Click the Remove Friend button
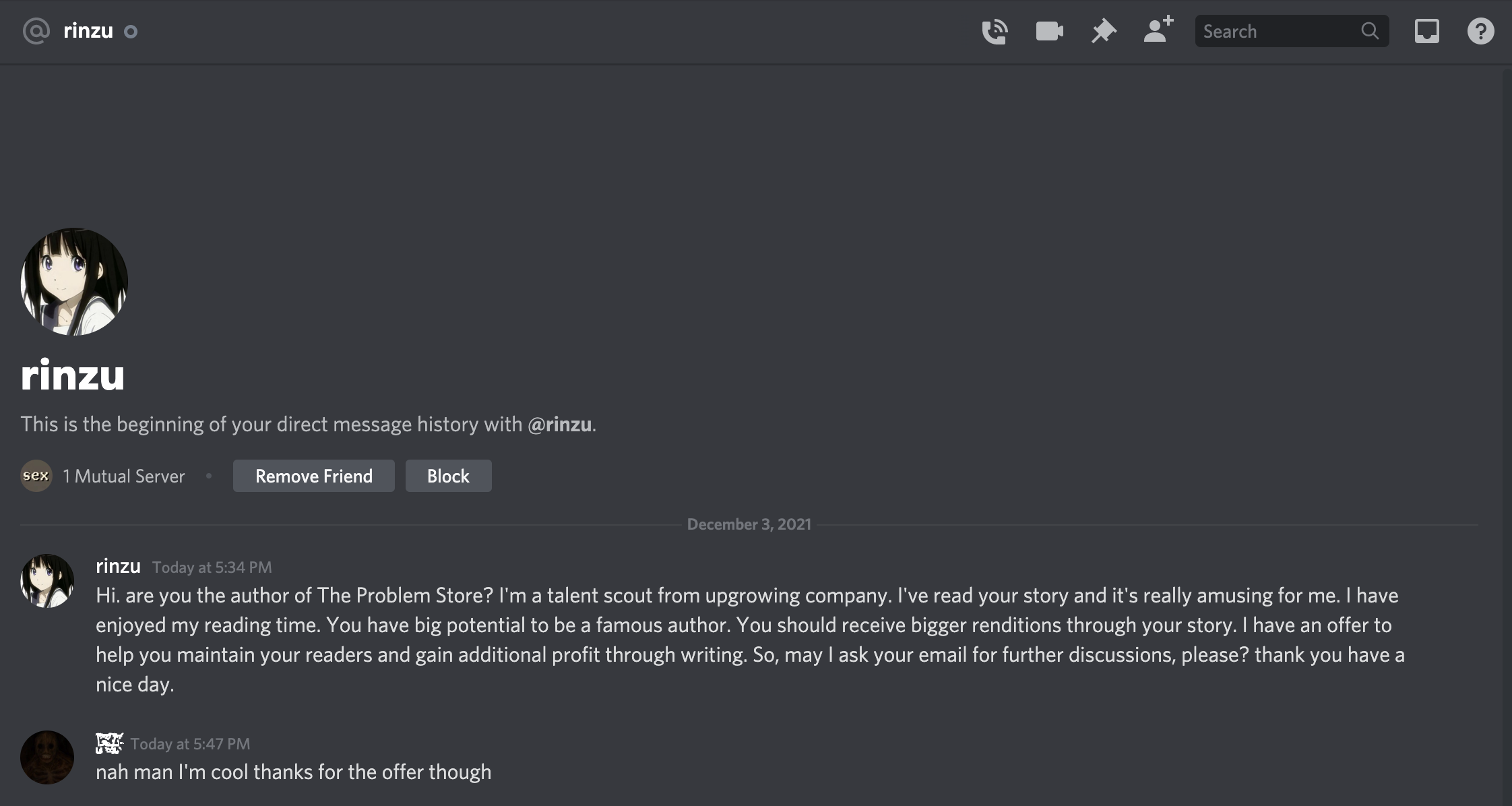The width and height of the screenshot is (1512, 806). click(313, 476)
